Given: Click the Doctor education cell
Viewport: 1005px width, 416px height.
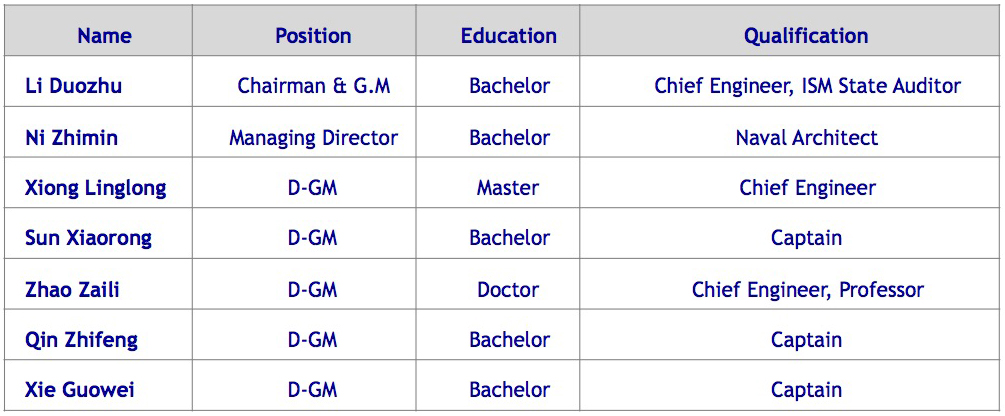Looking at the screenshot, I should [x=508, y=290].
